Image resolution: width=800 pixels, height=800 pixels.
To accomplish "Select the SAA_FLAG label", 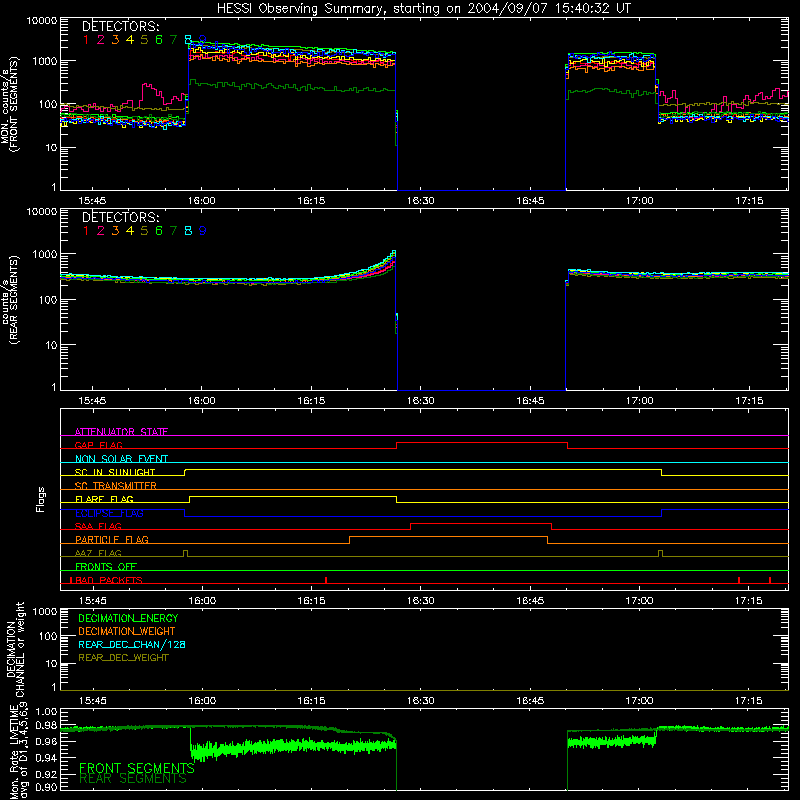I will (x=98, y=526).
